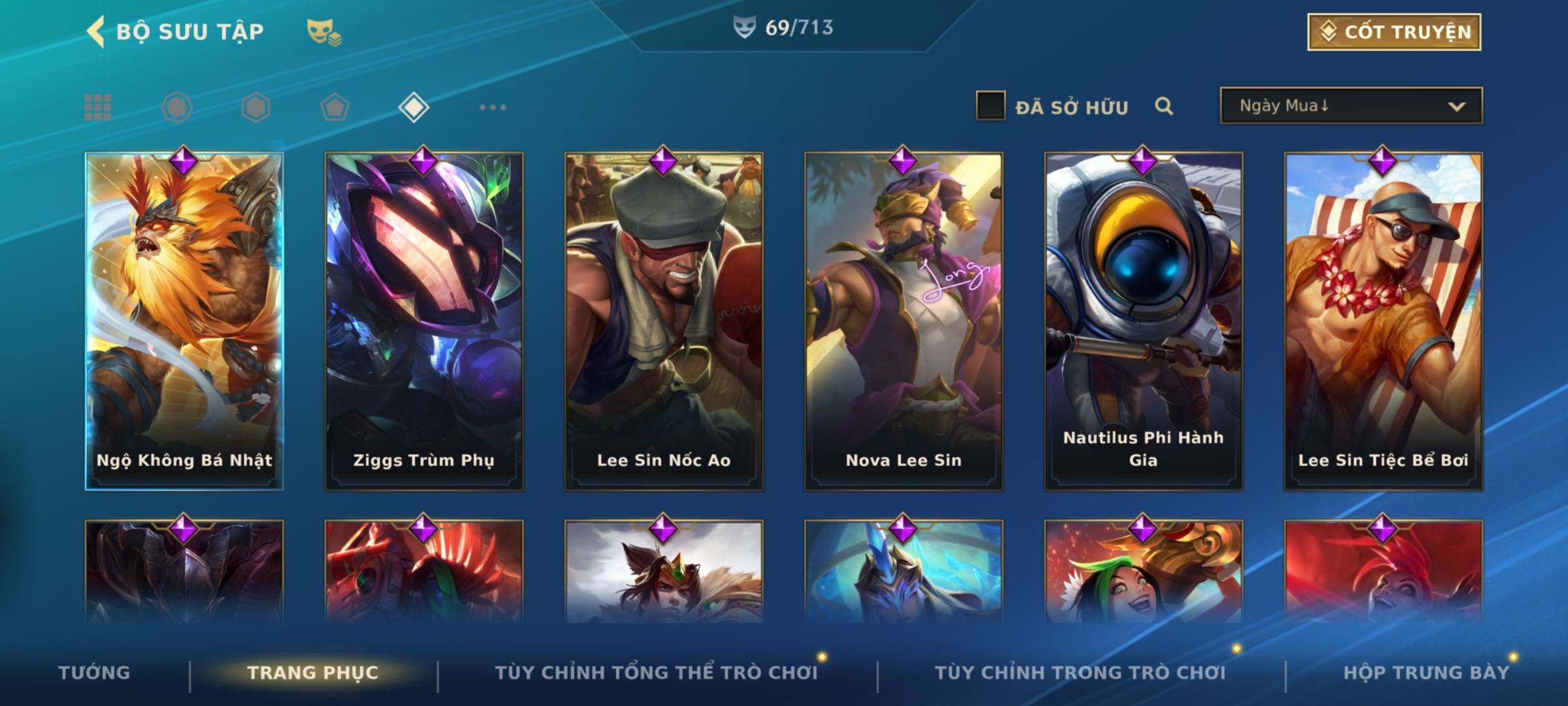Select the circle-in-octagon rarity filter
Image resolution: width=1568 pixels, height=706 pixels.
[x=177, y=107]
